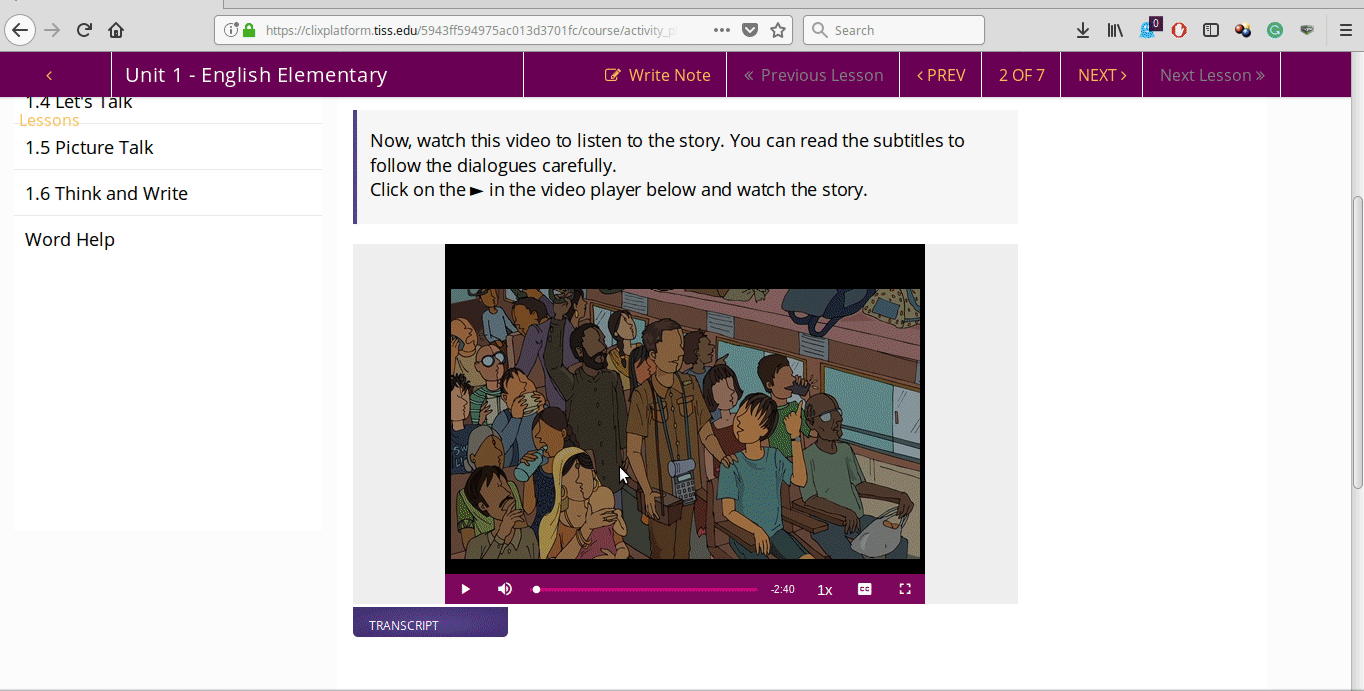The image size is (1364, 691).
Task: Play the story video
Action: click(465, 589)
